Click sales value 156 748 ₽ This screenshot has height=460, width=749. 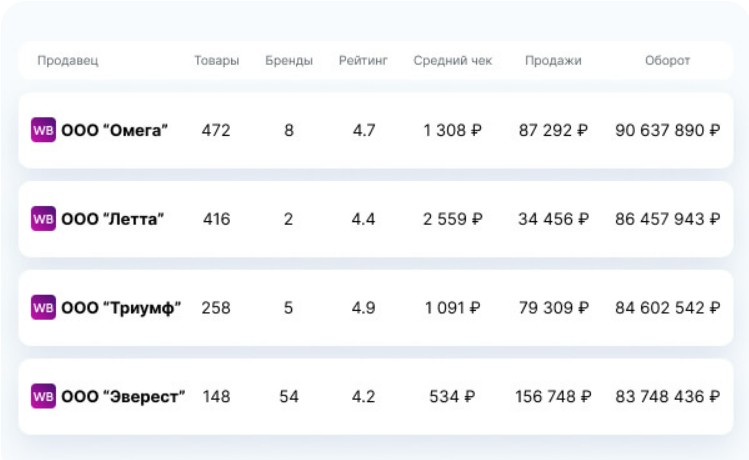coord(553,396)
